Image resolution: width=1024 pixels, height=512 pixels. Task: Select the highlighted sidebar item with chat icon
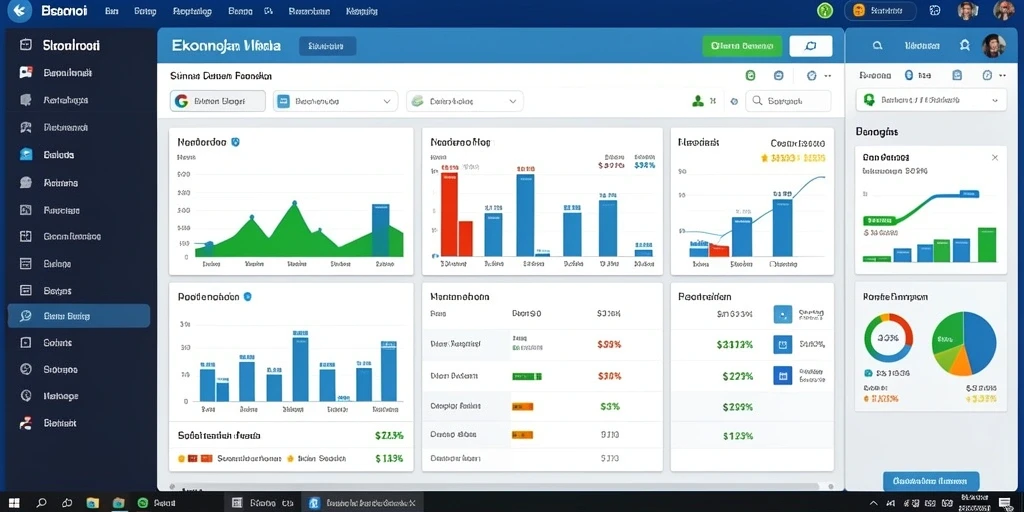click(79, 316)
